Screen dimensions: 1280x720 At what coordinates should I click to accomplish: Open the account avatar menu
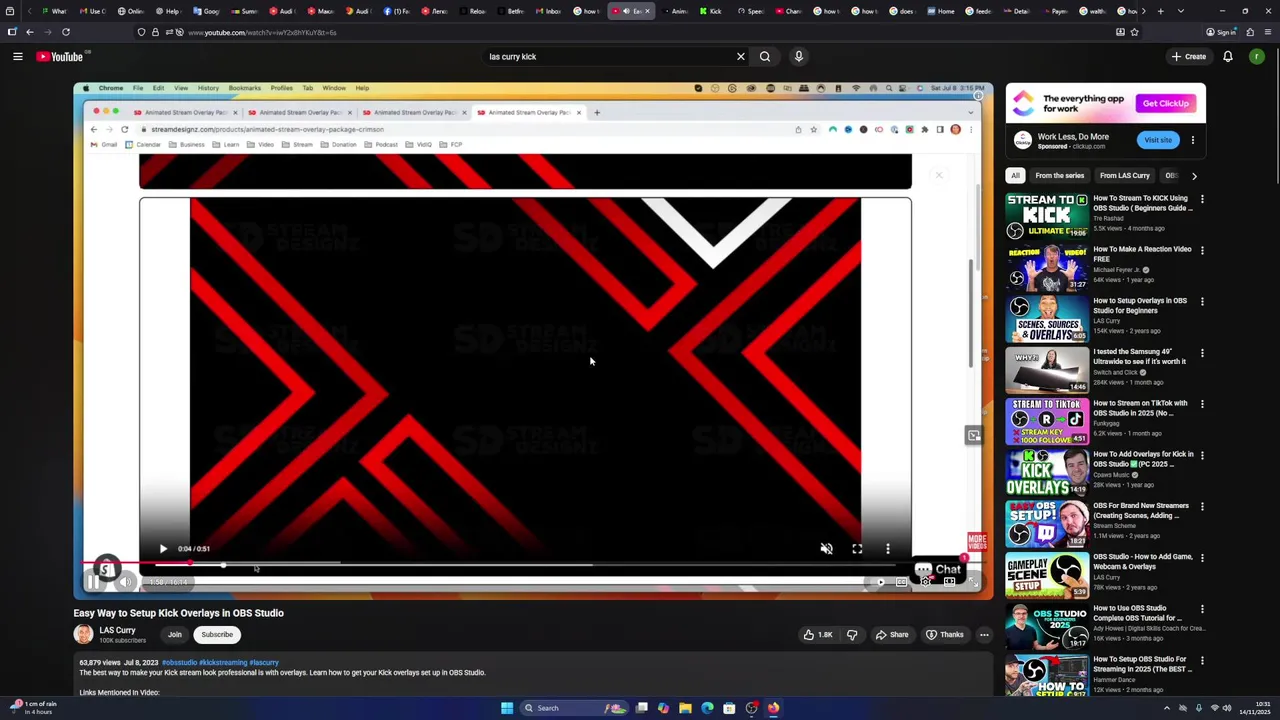(x=1257, y=57)
